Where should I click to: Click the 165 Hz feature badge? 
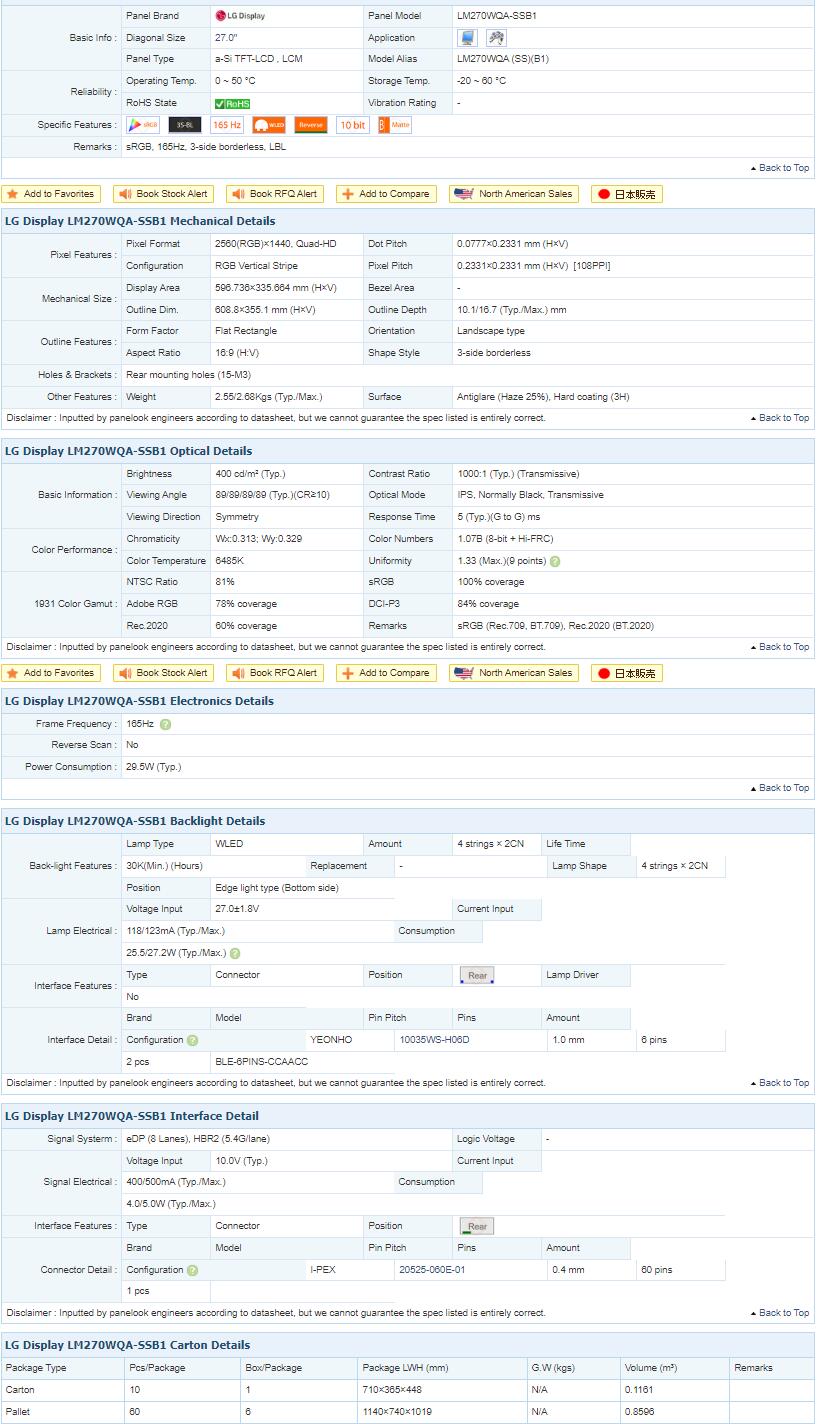227,125
